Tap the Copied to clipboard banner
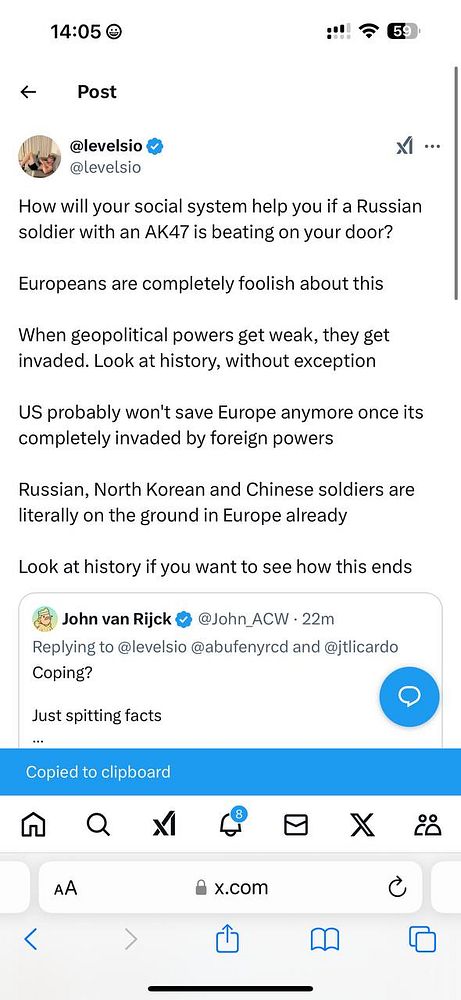 (x=230, y=772)
